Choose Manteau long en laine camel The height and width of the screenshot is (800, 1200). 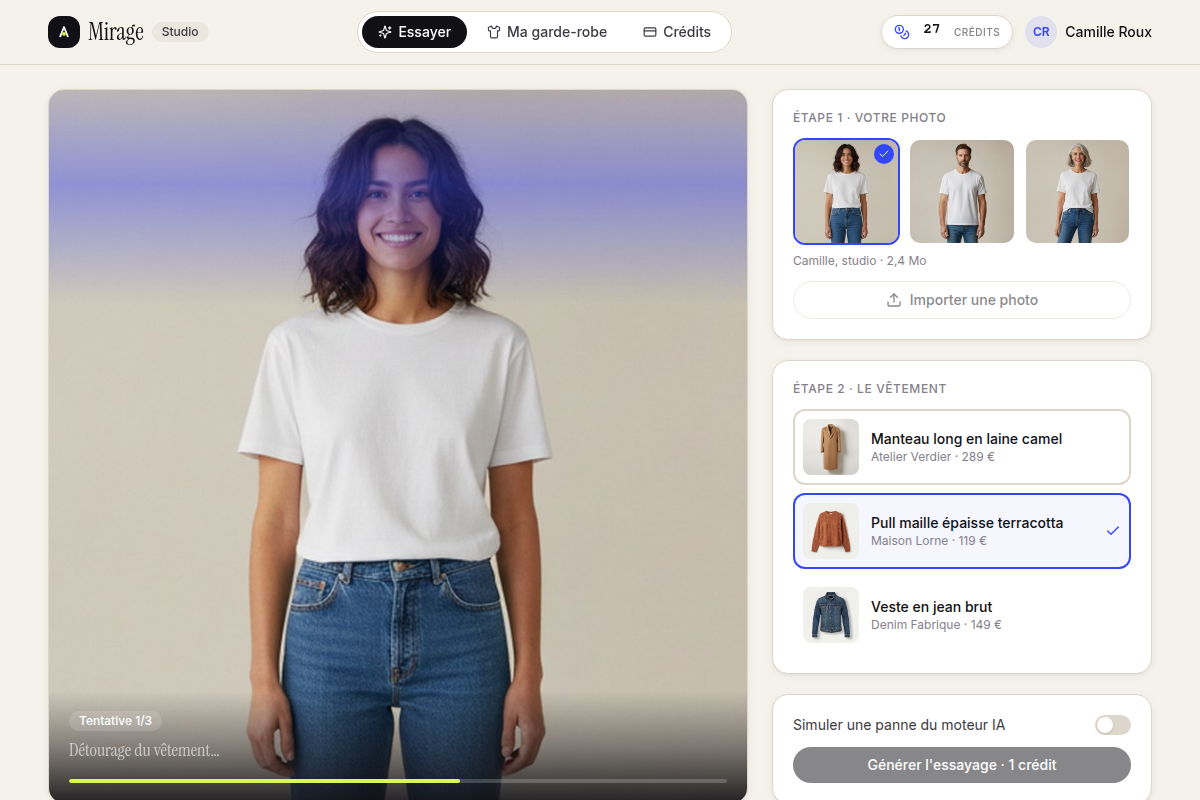[x=962, y=447]
